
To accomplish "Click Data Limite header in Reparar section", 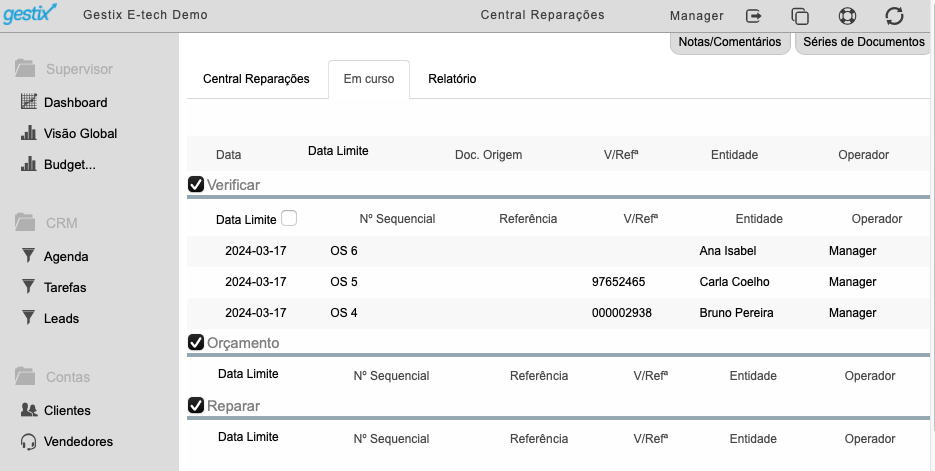I will coord(248,437).
